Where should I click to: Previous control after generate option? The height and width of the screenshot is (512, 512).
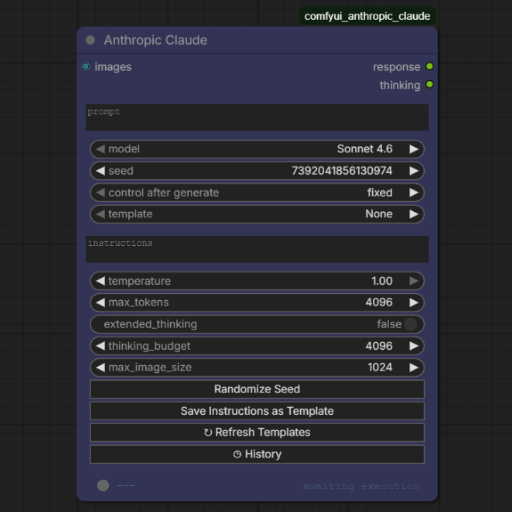click(100, 193)
